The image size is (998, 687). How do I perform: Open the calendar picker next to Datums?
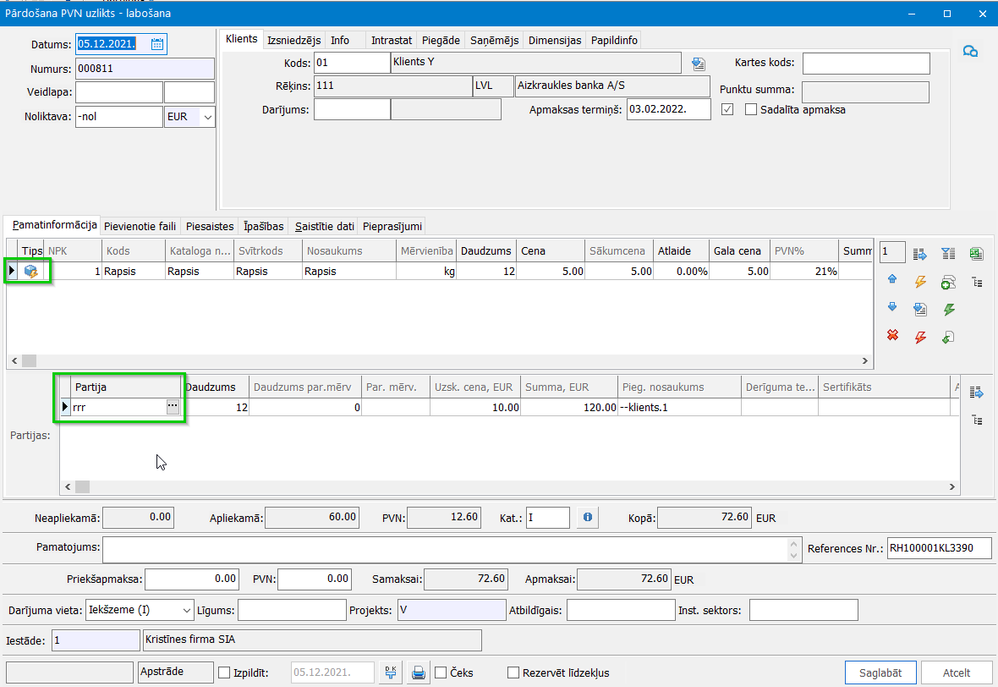pyautogui.click(x=157, y=44)
